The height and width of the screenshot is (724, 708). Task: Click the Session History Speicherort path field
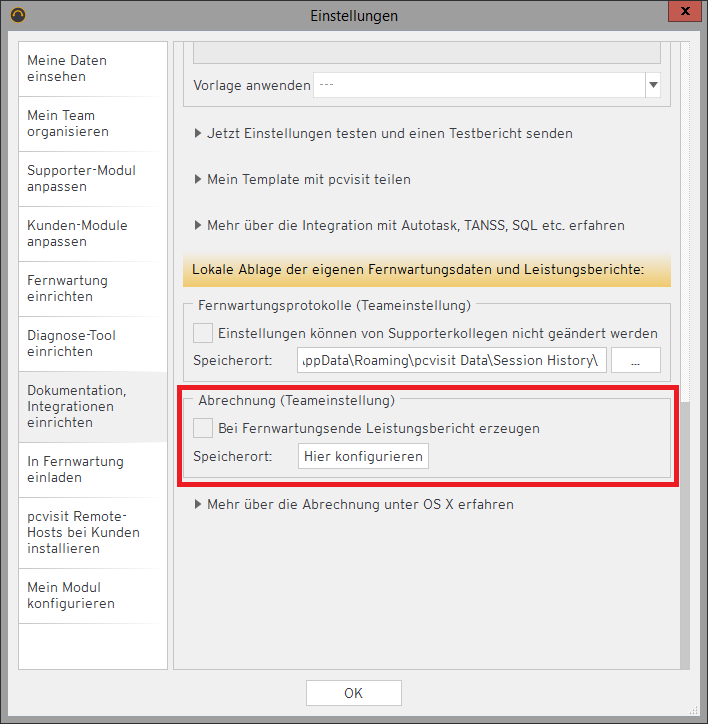pos(452,361)
